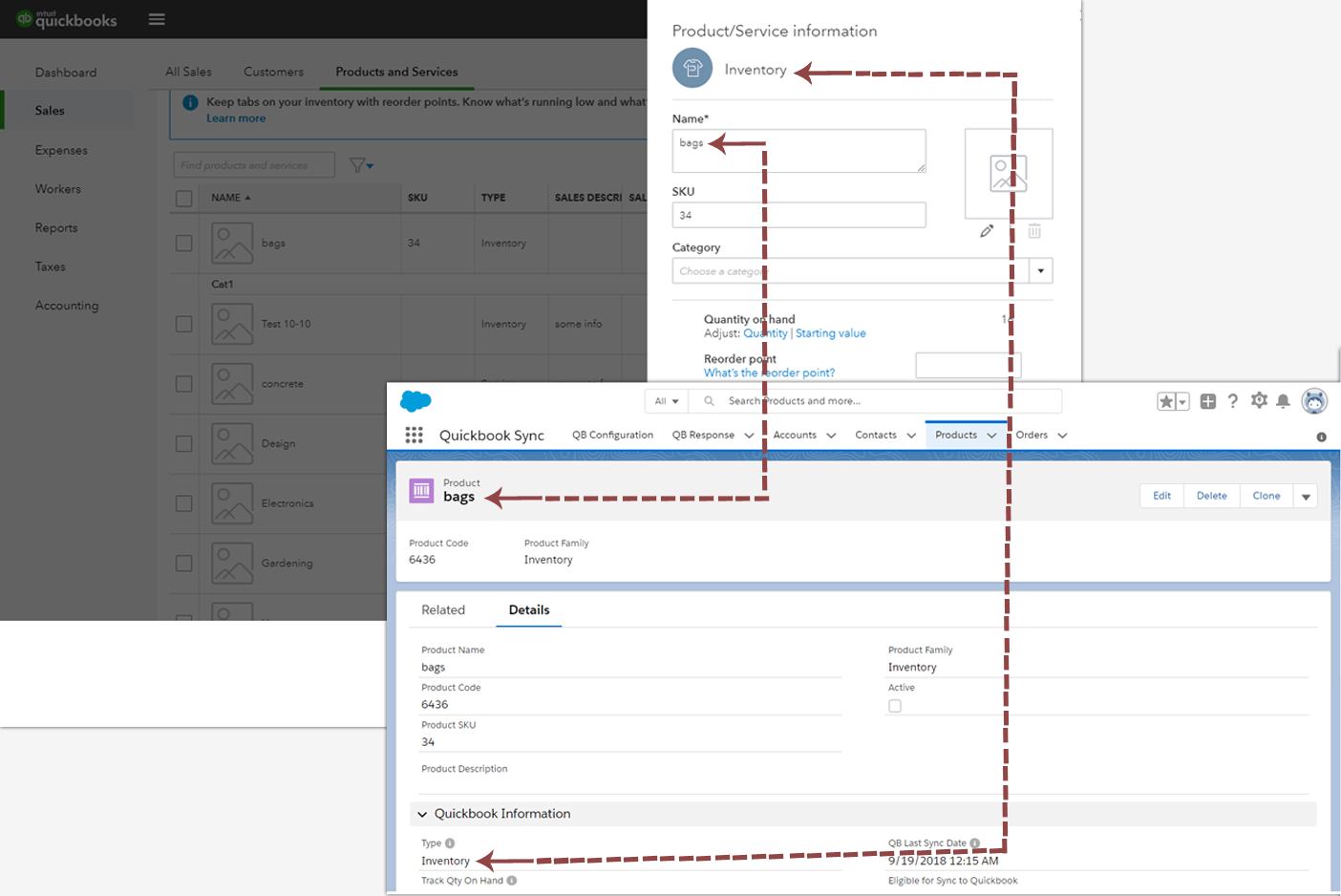Image resolution: width=1341 pixels, height=896 pixels.
Task: Select the Test 10-10 row checkbox
Action: click(x=184, y=324)
